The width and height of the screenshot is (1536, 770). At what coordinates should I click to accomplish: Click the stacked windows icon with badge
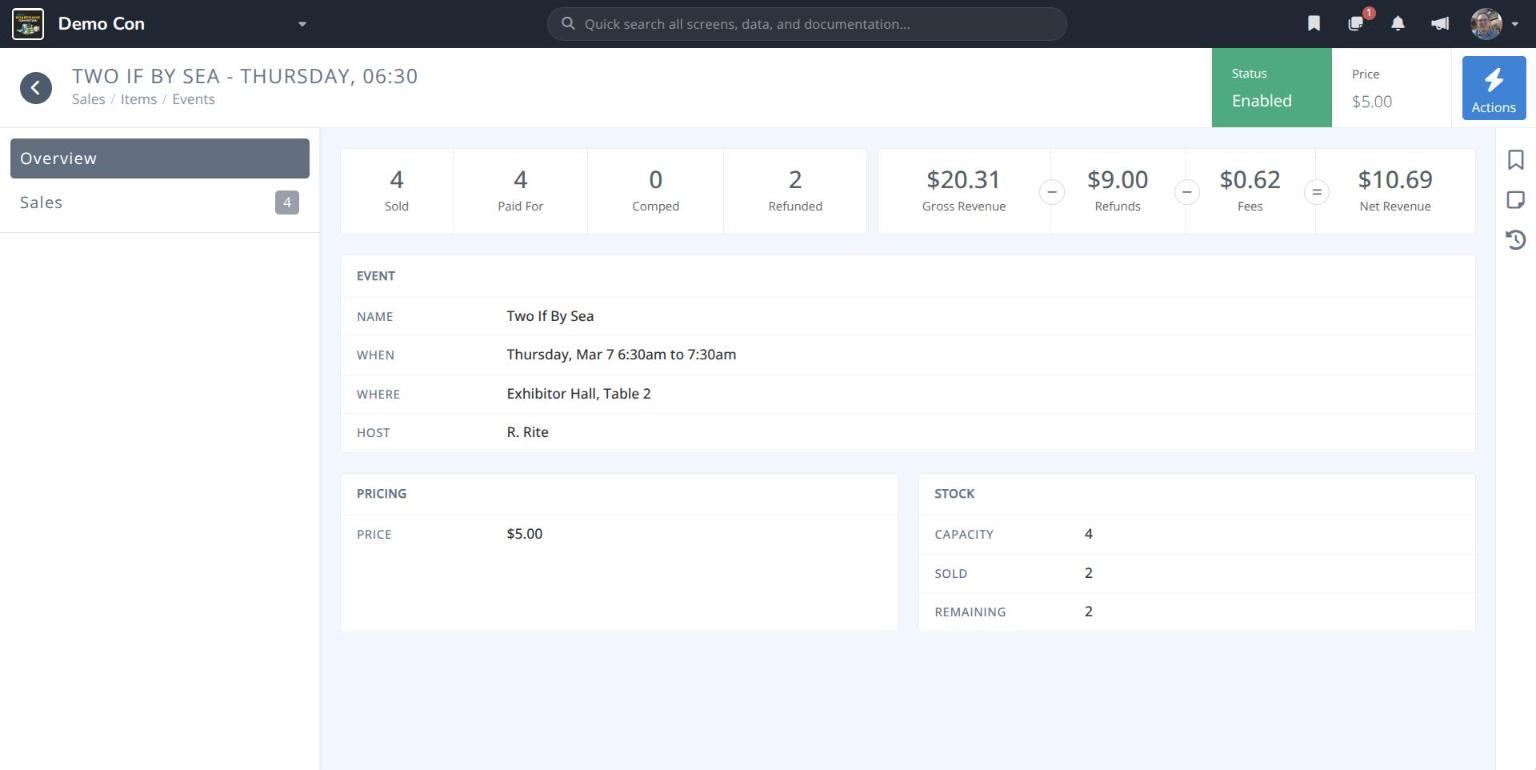(x=1356, y=24)
